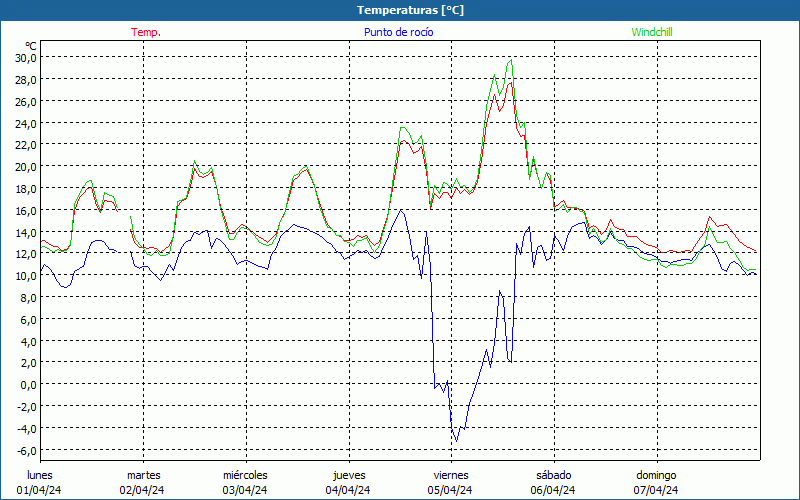800x500 pixels.
Task: Click the 12,0 axis value
Action: [26, 254]
